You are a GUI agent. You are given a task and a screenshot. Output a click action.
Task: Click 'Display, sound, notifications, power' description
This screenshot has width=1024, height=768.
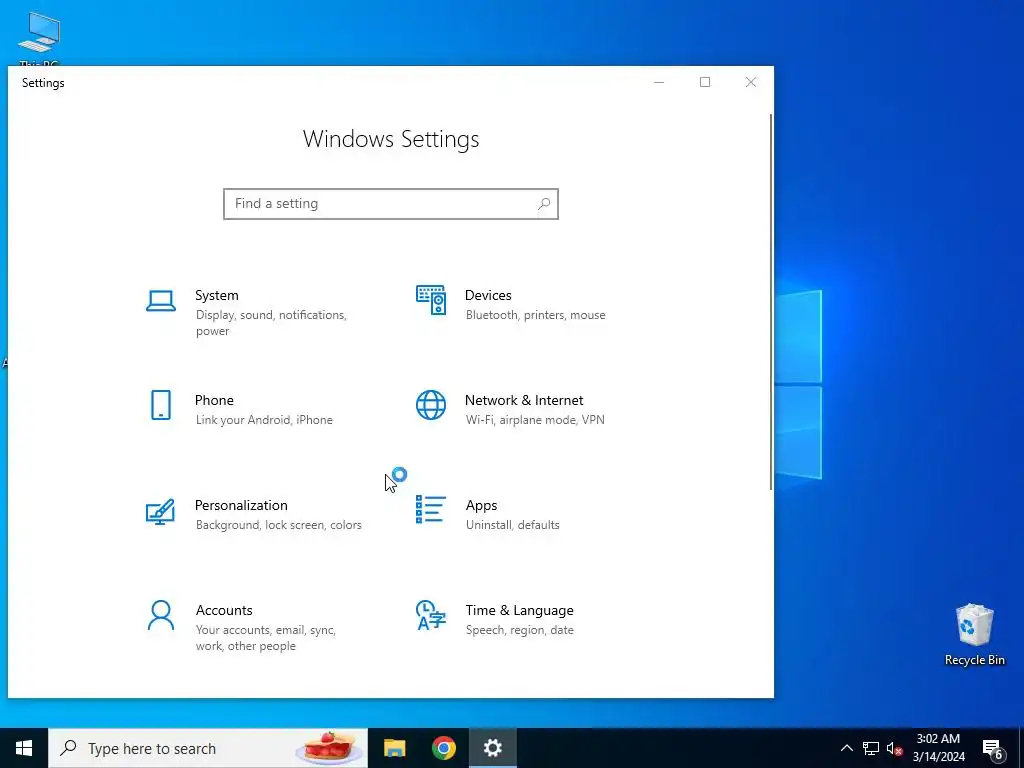pos(271,323)
